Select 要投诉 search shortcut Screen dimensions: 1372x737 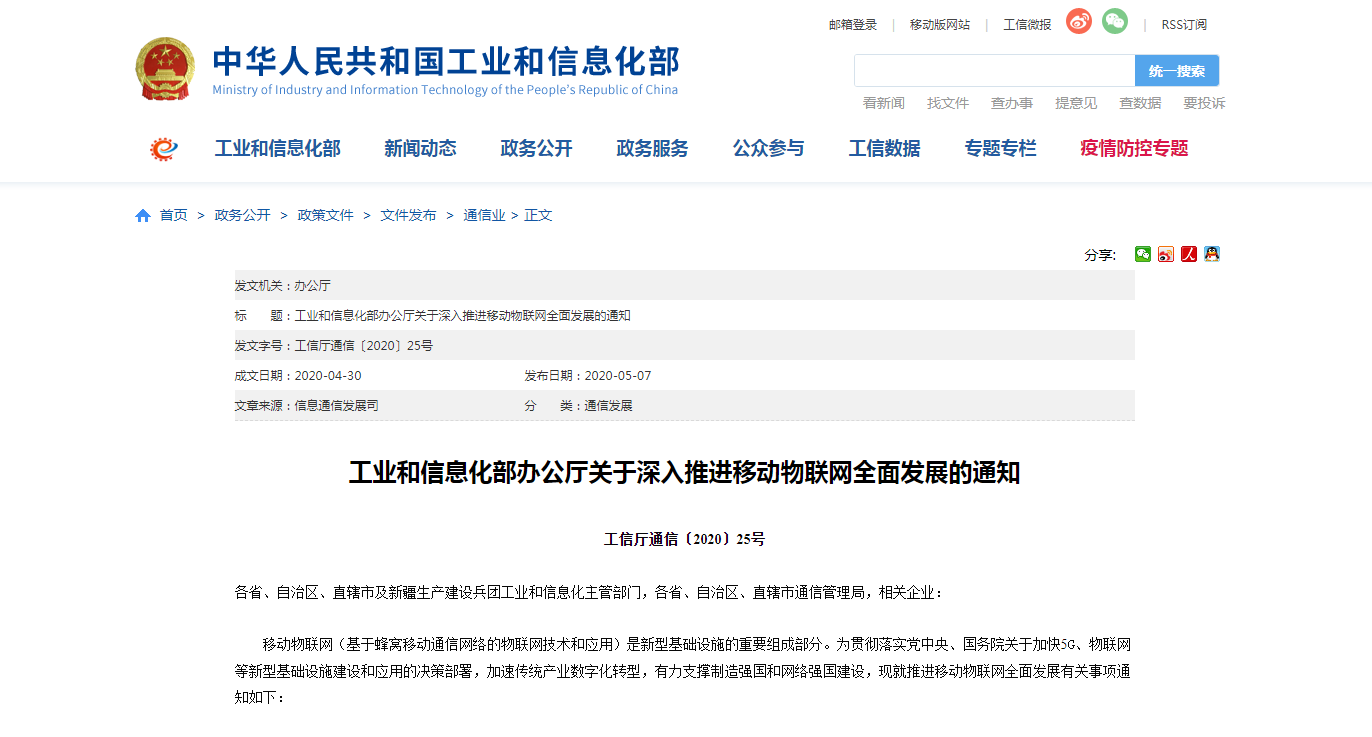pyautogui.click(x=1204, y=103)
